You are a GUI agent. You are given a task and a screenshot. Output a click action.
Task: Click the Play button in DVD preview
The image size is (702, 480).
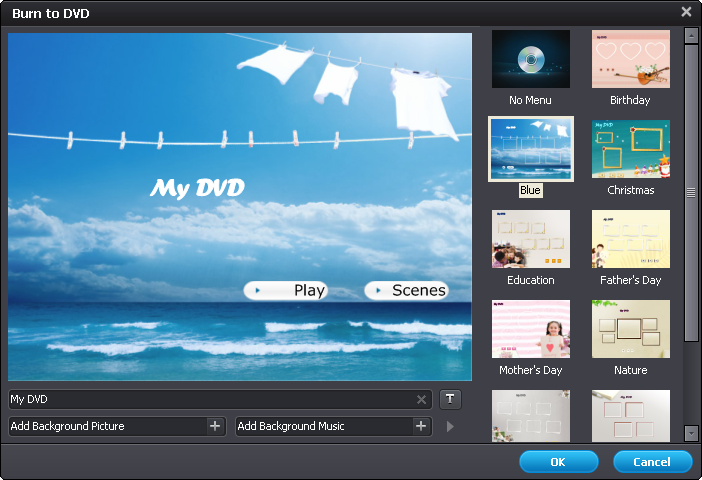(286, 291)
